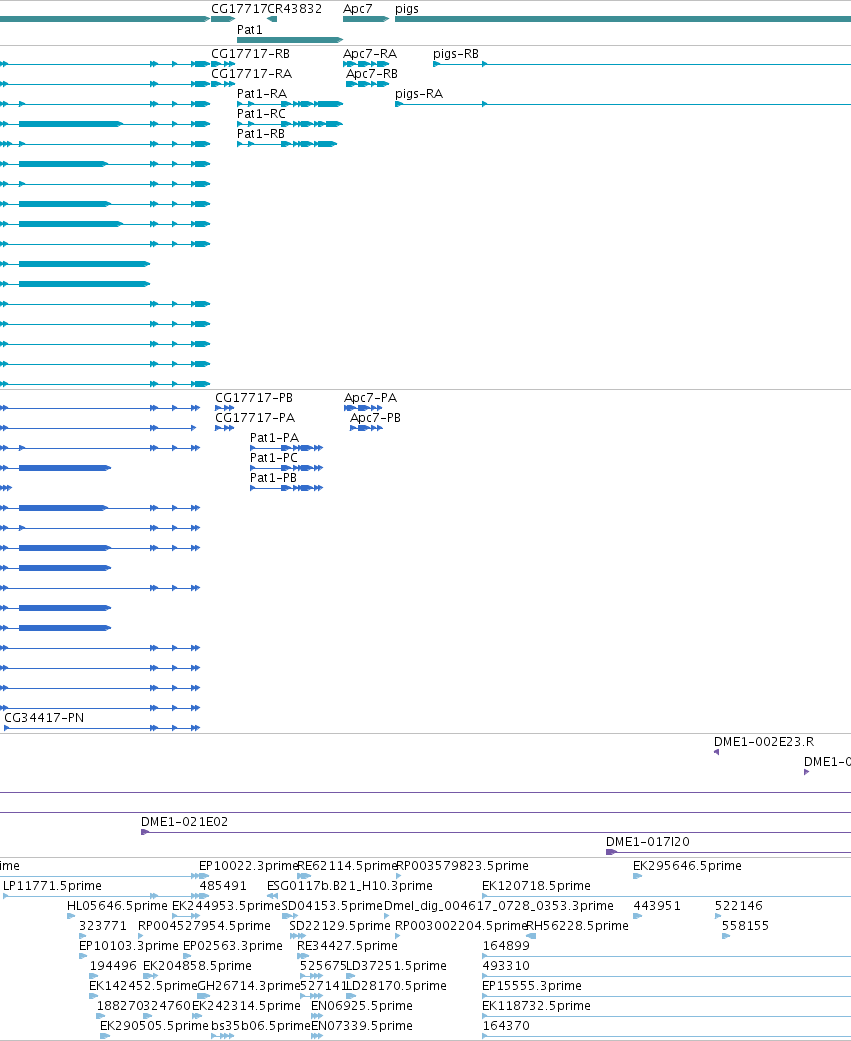Viewport: 851px width, 1041px height.
Task: Select the DME1-002E23.R clone label
Action: tap(764, 742)
